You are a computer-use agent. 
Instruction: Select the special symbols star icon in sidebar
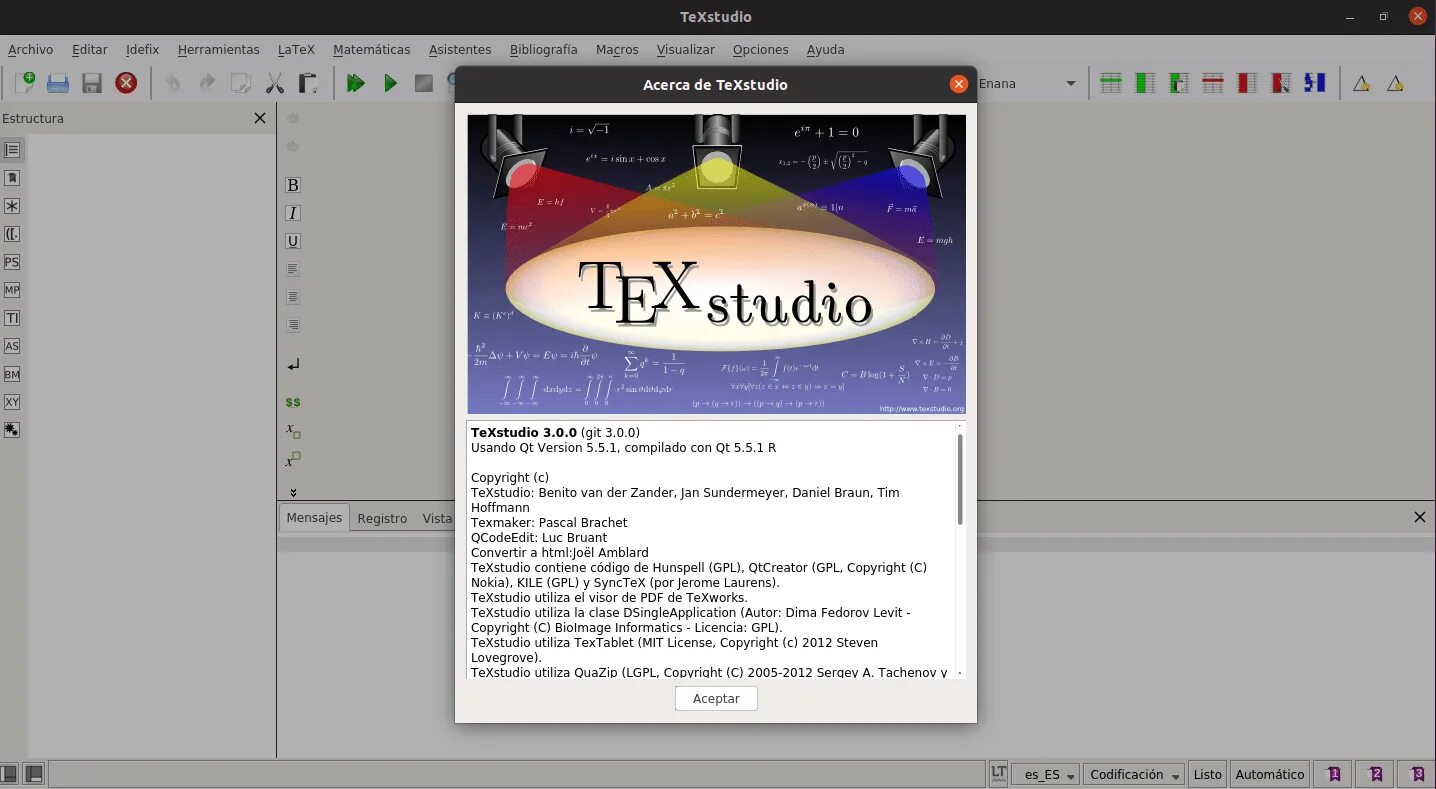click(x=12, y=430)
